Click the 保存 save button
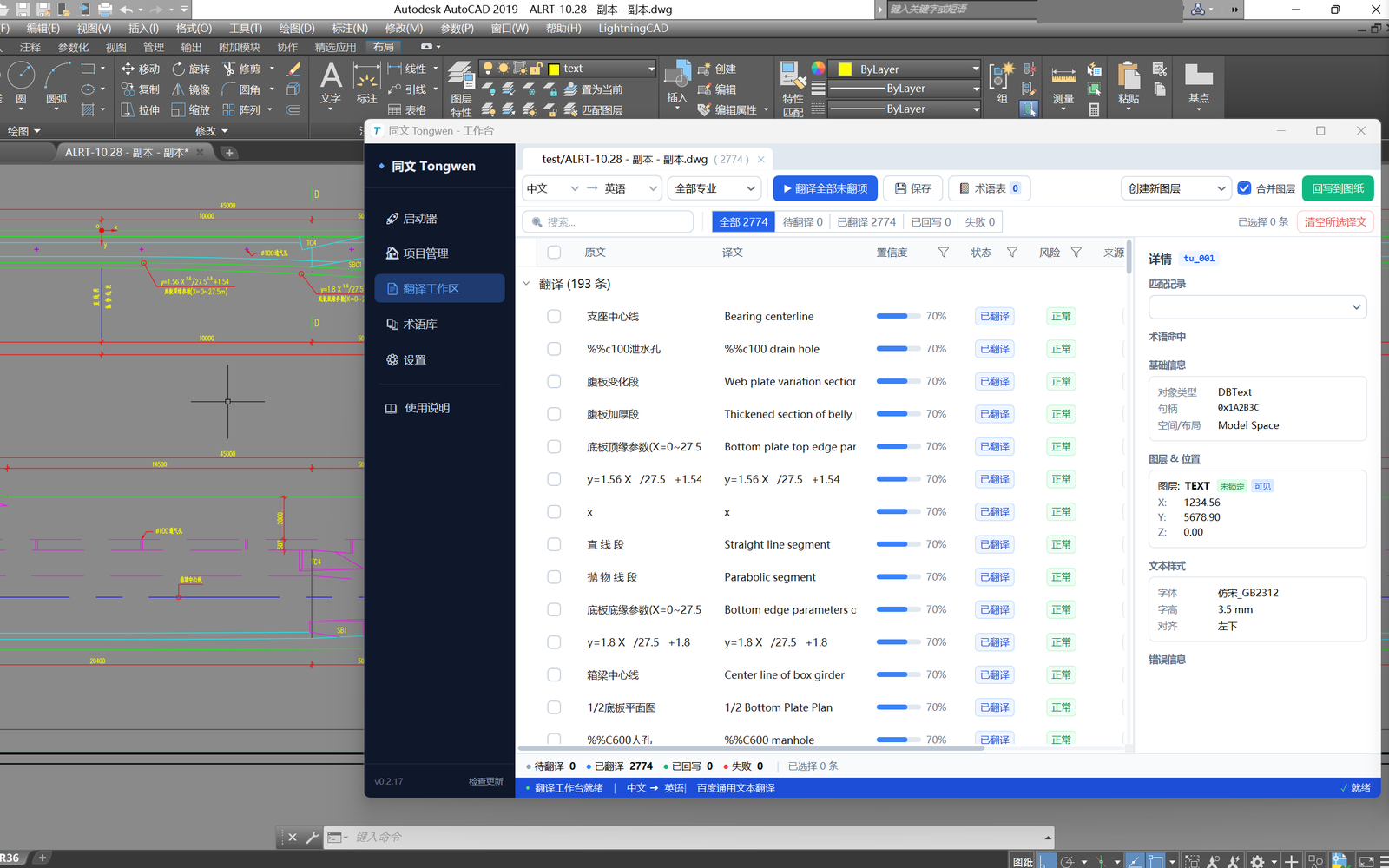Viewport: 1389px width, 868px height. [x=913, y=188]
